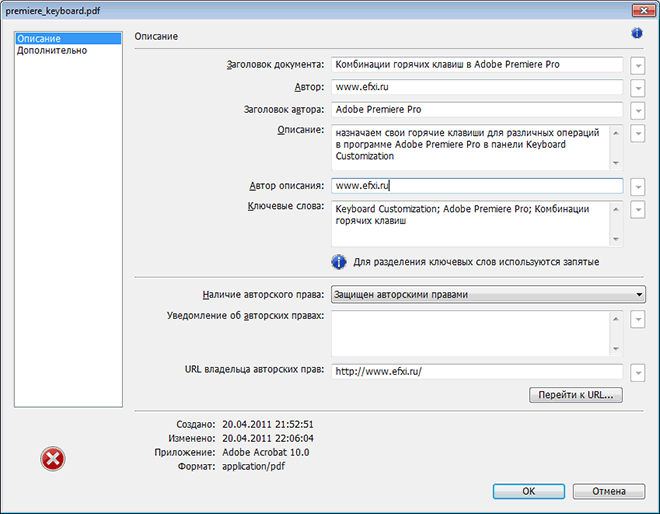Click inside the Описание text area
Viewport: 660px width, 514px height.
[471, 147]
